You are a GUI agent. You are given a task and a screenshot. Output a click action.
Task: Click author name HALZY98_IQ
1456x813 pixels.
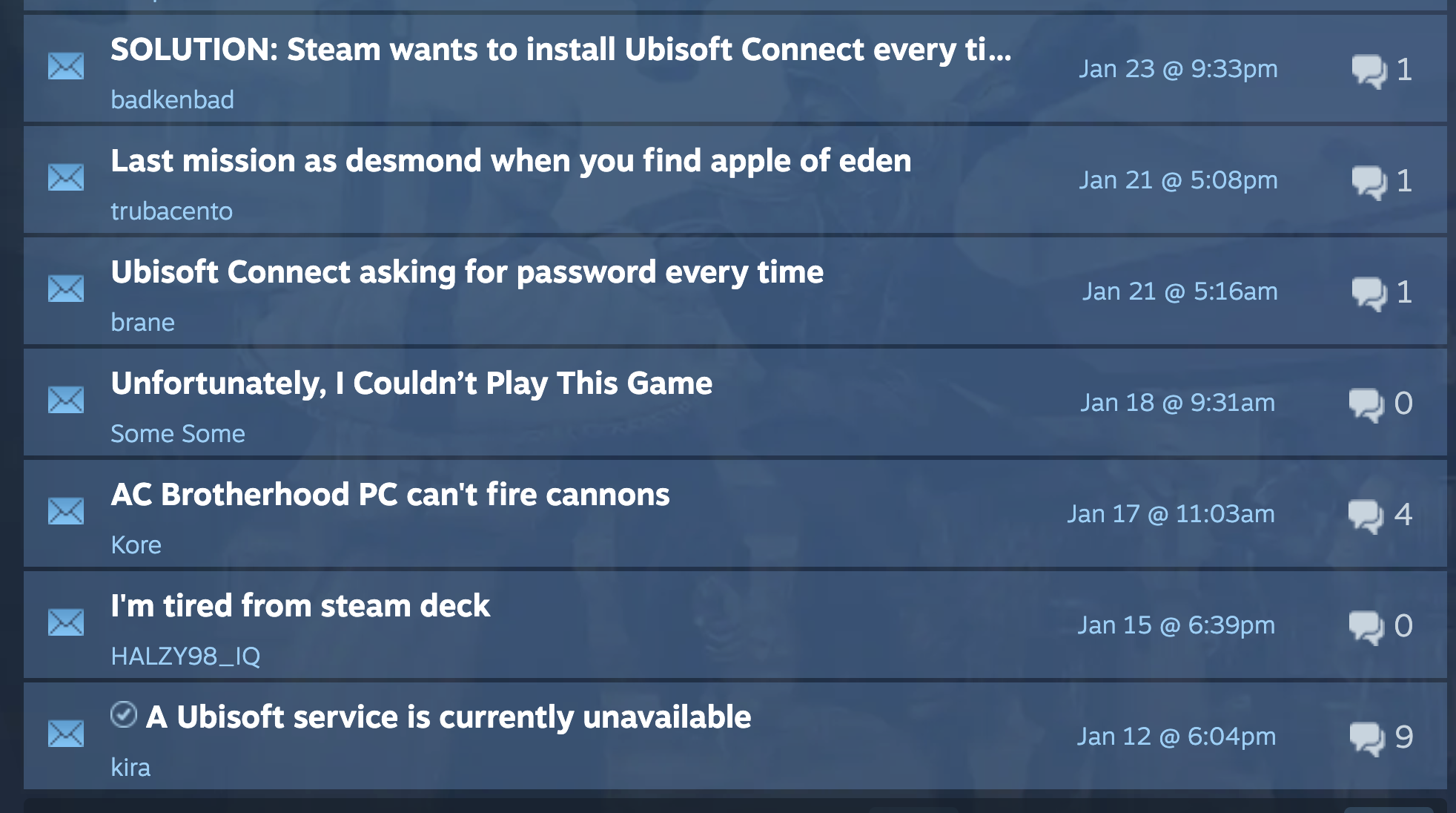185,656
